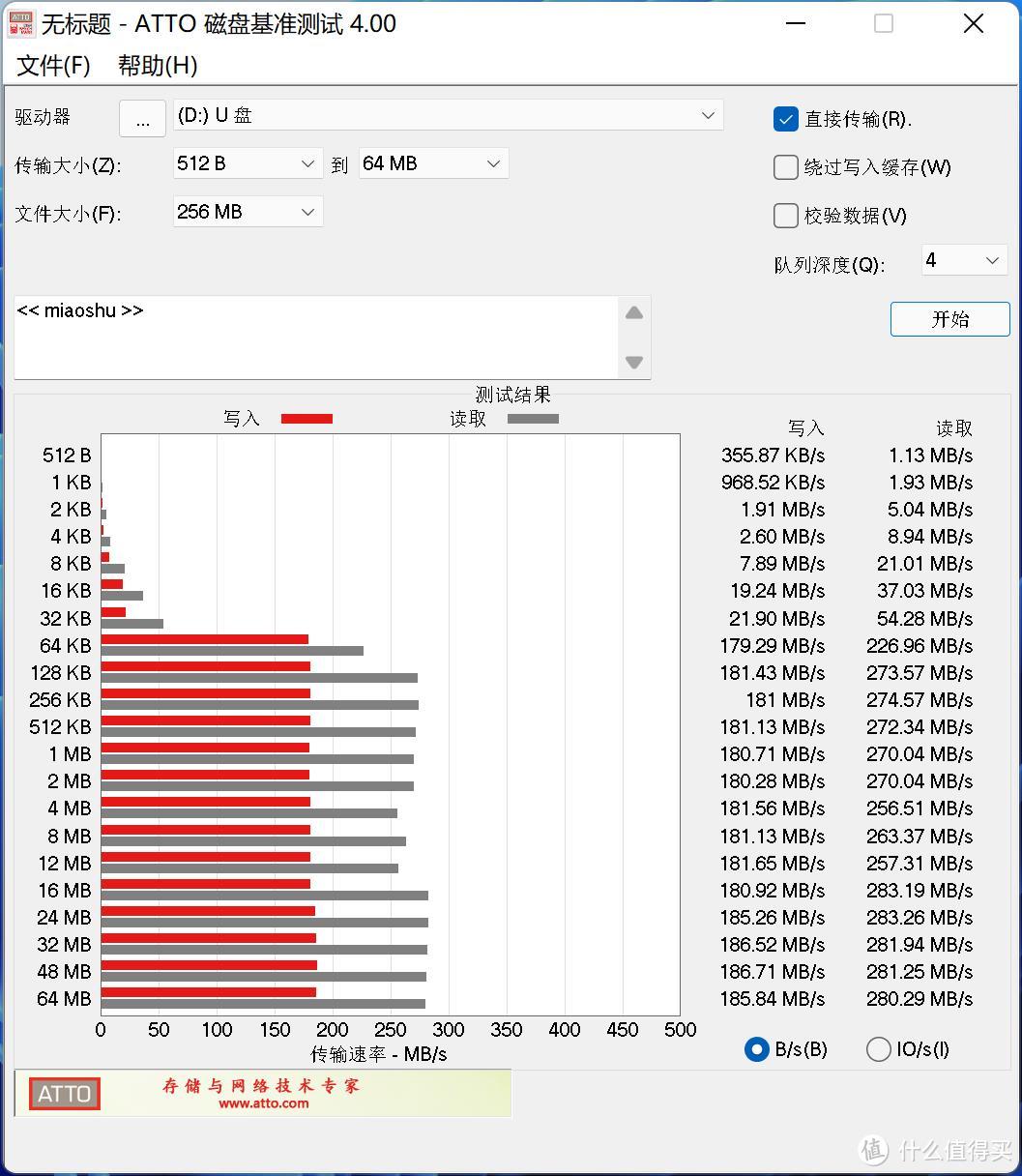Open the 256 MB file size dropdown

pos(248,212)
